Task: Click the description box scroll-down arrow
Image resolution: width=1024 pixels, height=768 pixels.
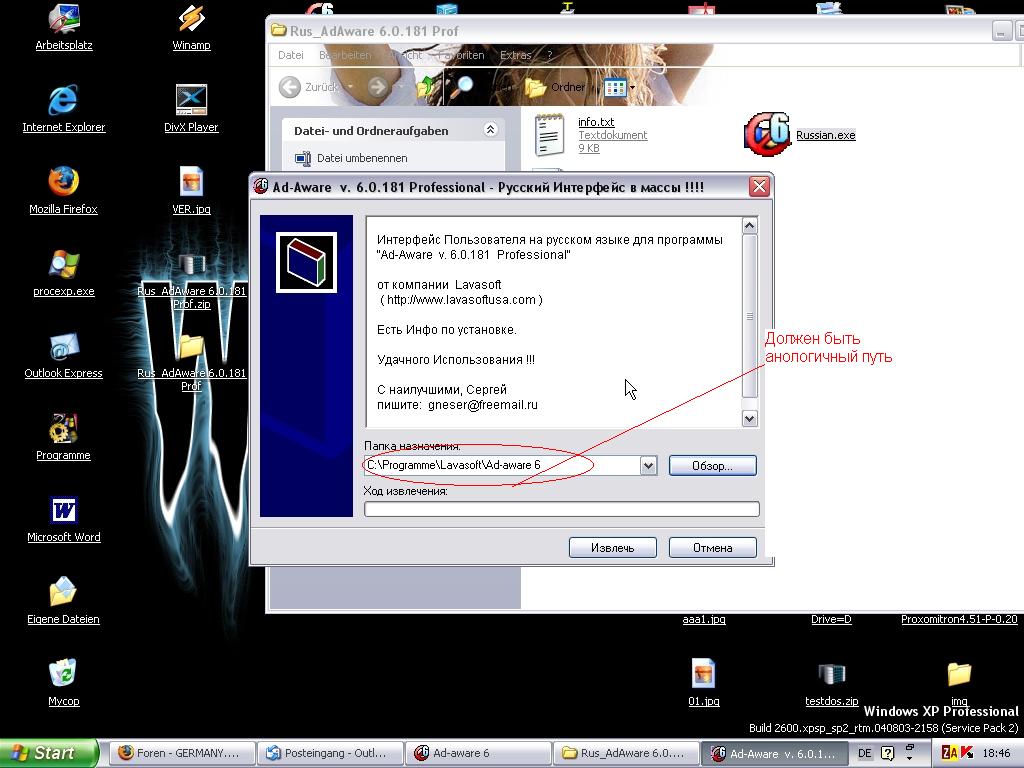Action: [x=750, y=419]
